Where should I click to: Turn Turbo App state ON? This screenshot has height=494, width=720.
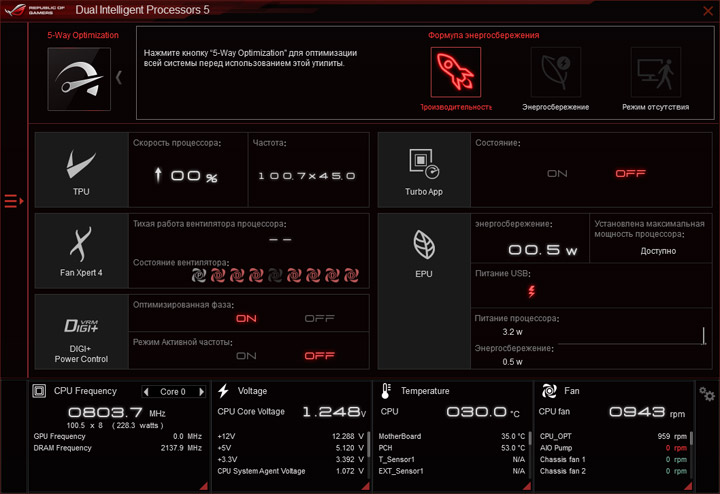557,174
